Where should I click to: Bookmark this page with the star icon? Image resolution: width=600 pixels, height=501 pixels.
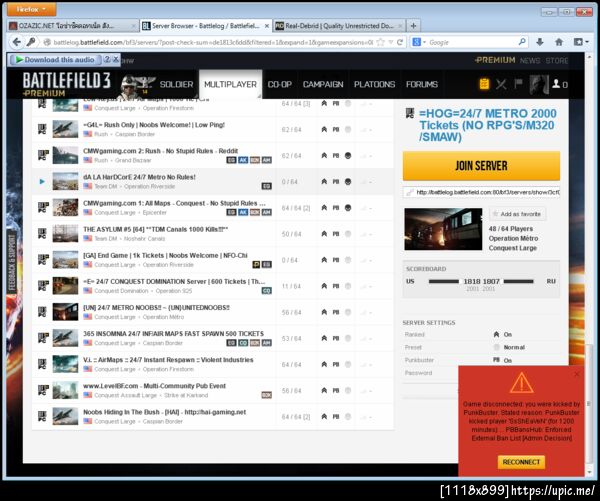(381, 42)
